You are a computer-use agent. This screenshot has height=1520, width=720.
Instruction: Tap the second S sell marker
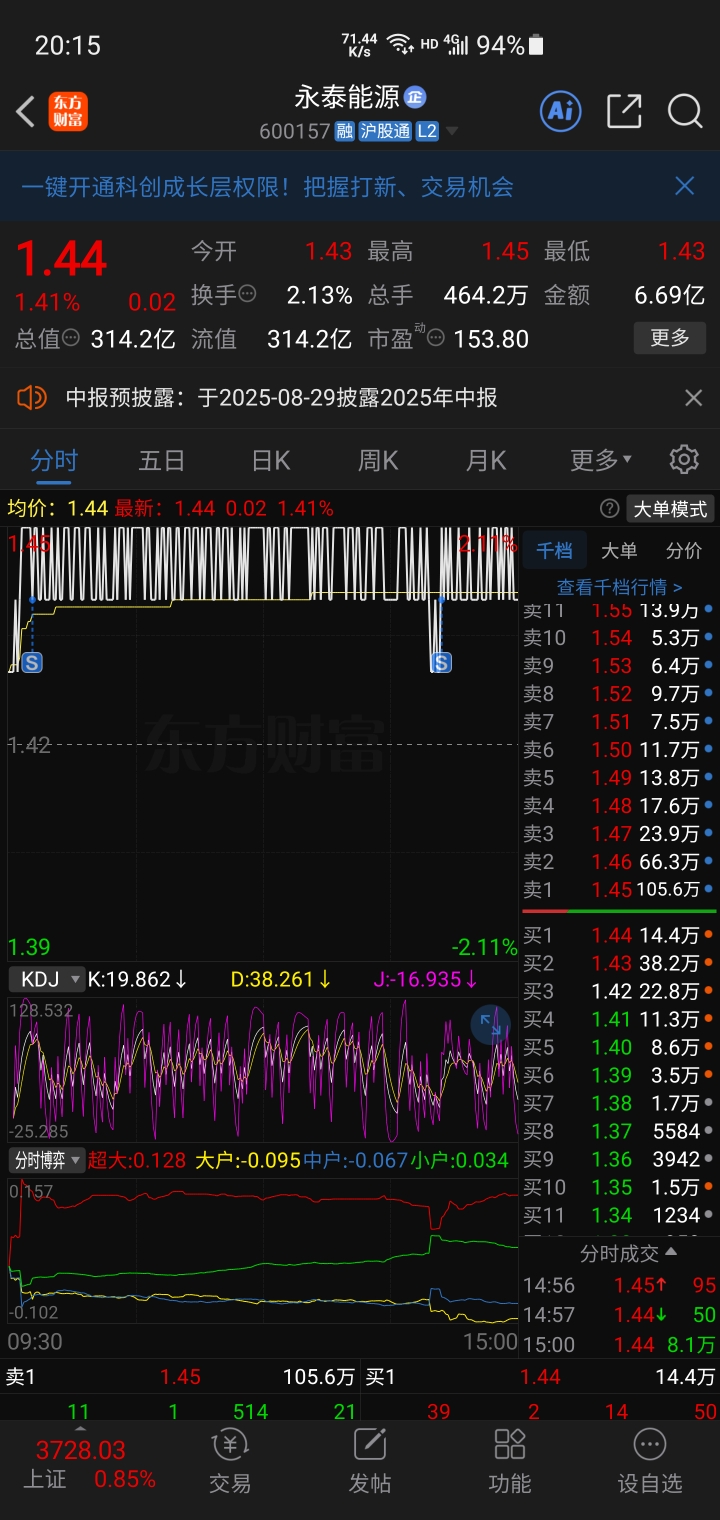coord(441,662)
